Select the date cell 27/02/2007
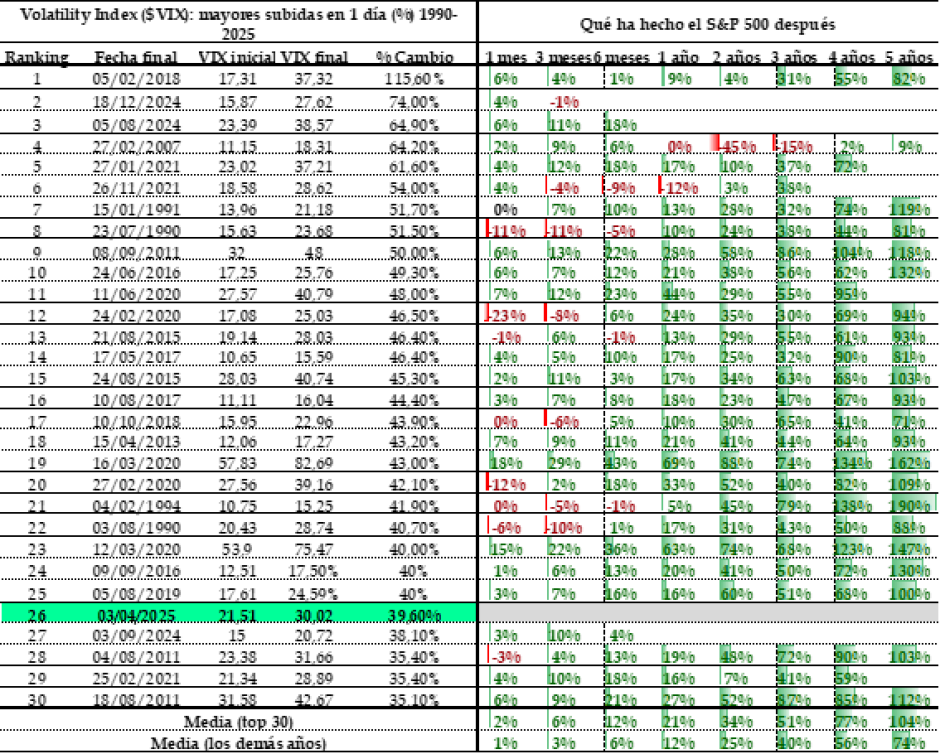940x754 pixels. tap(136, 146)
